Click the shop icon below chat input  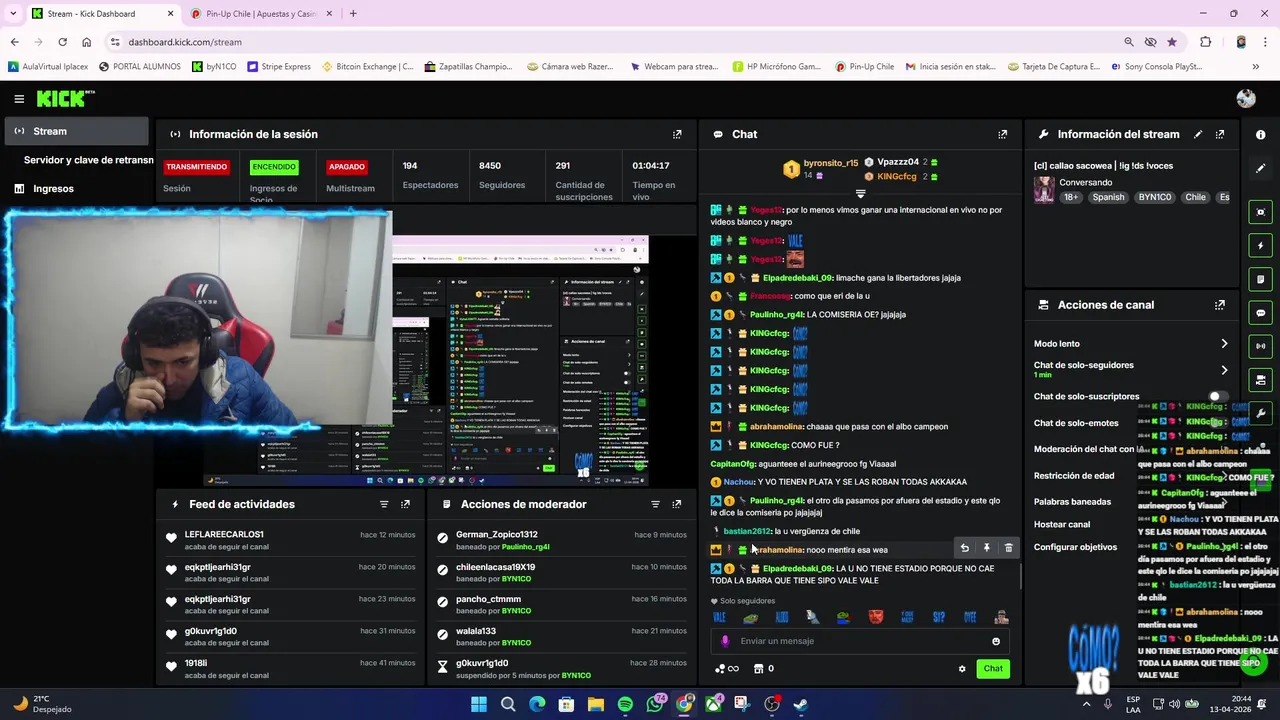[x=758, y=669]
